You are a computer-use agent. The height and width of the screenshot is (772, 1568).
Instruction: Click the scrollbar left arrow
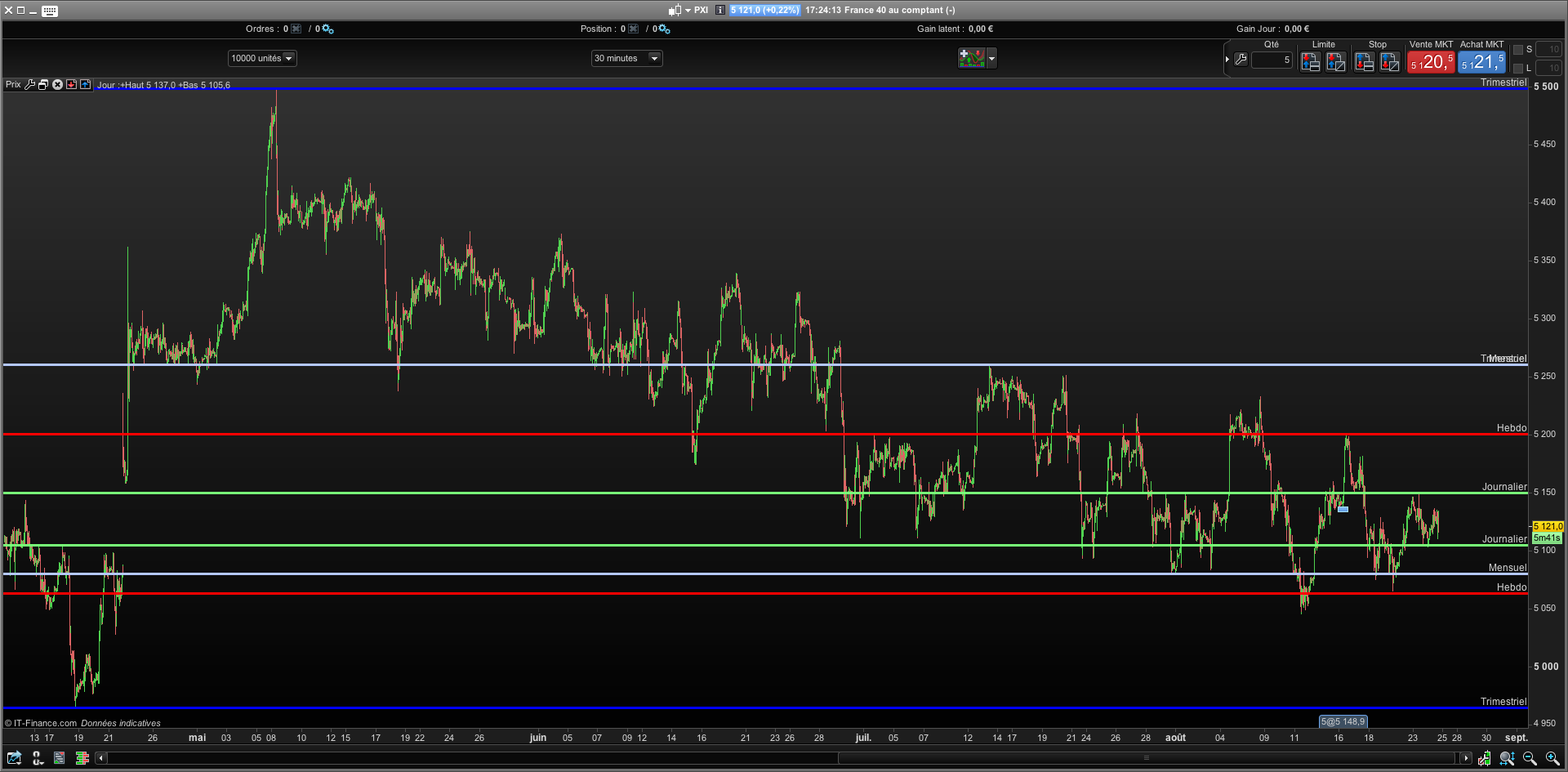[101, 758]
